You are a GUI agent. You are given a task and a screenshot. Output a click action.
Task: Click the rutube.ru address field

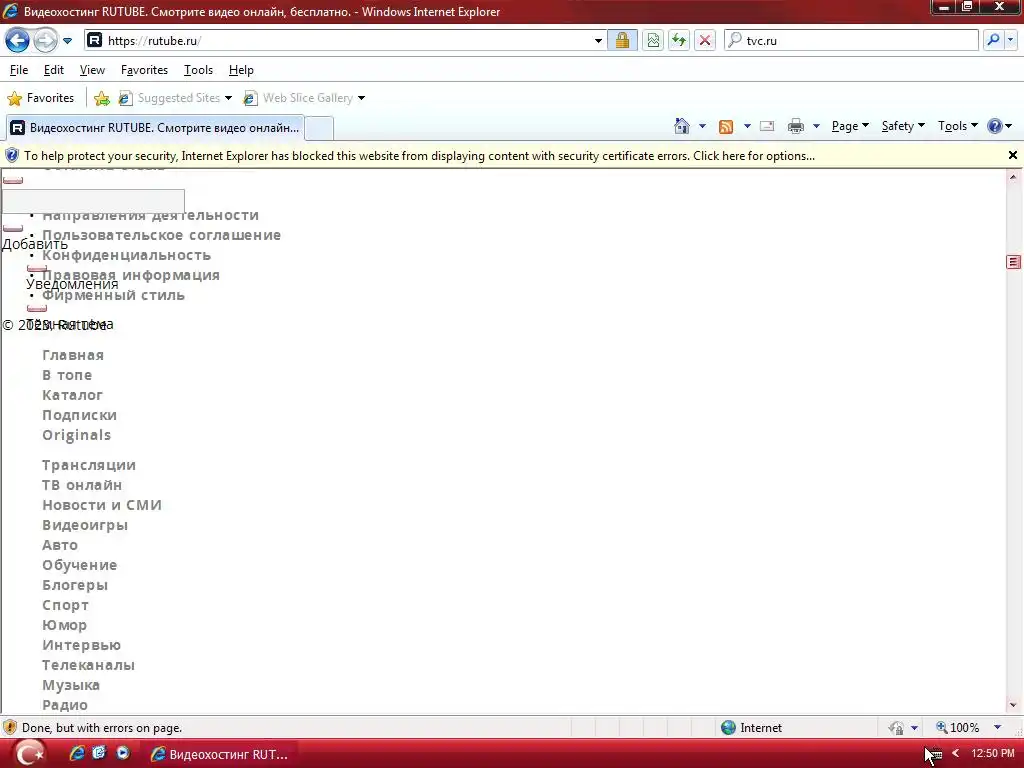pyautogui.click(x=346, y=40)
